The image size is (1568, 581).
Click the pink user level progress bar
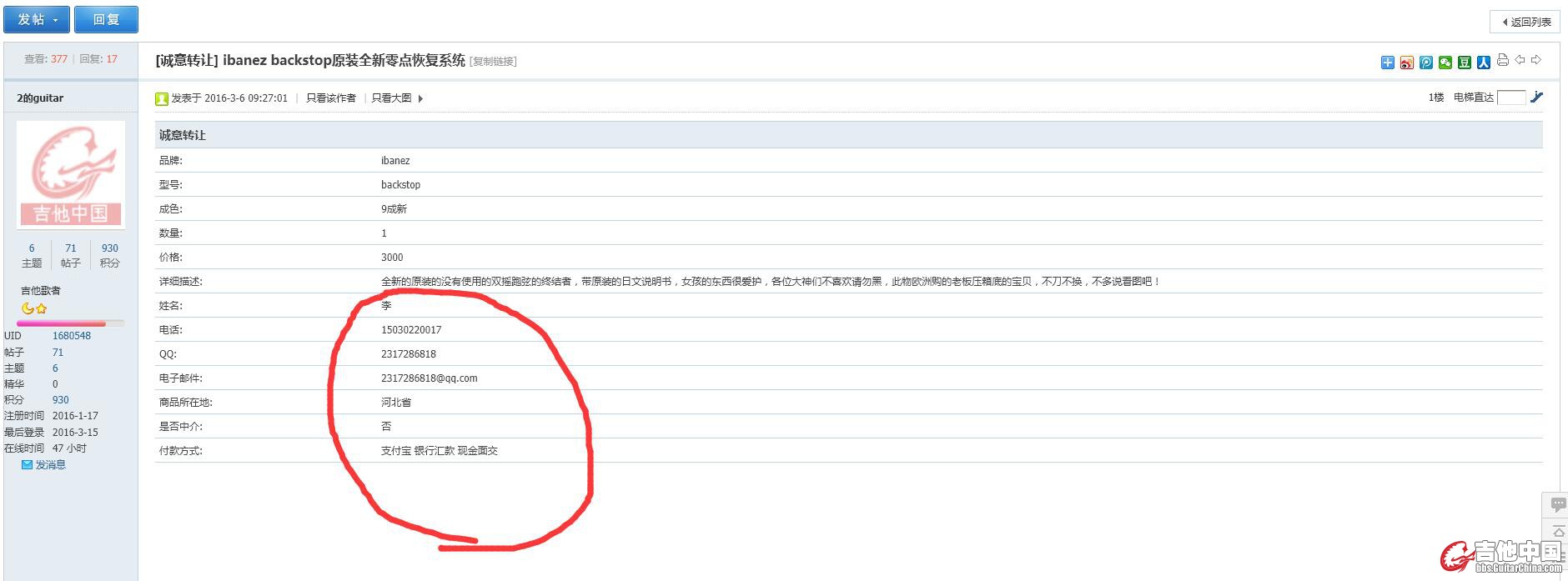click(x=71, y=323)
